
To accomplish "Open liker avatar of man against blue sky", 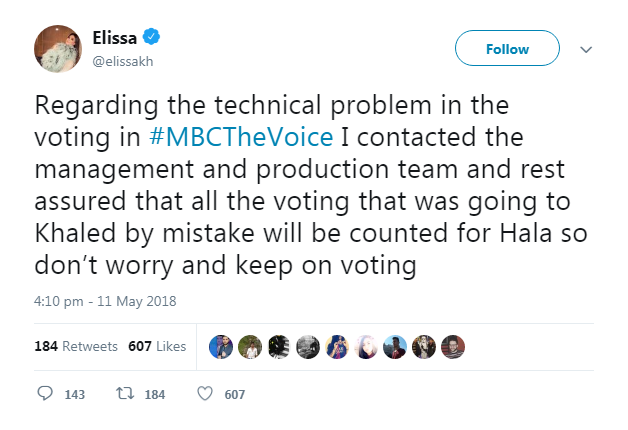I will 395,346.
